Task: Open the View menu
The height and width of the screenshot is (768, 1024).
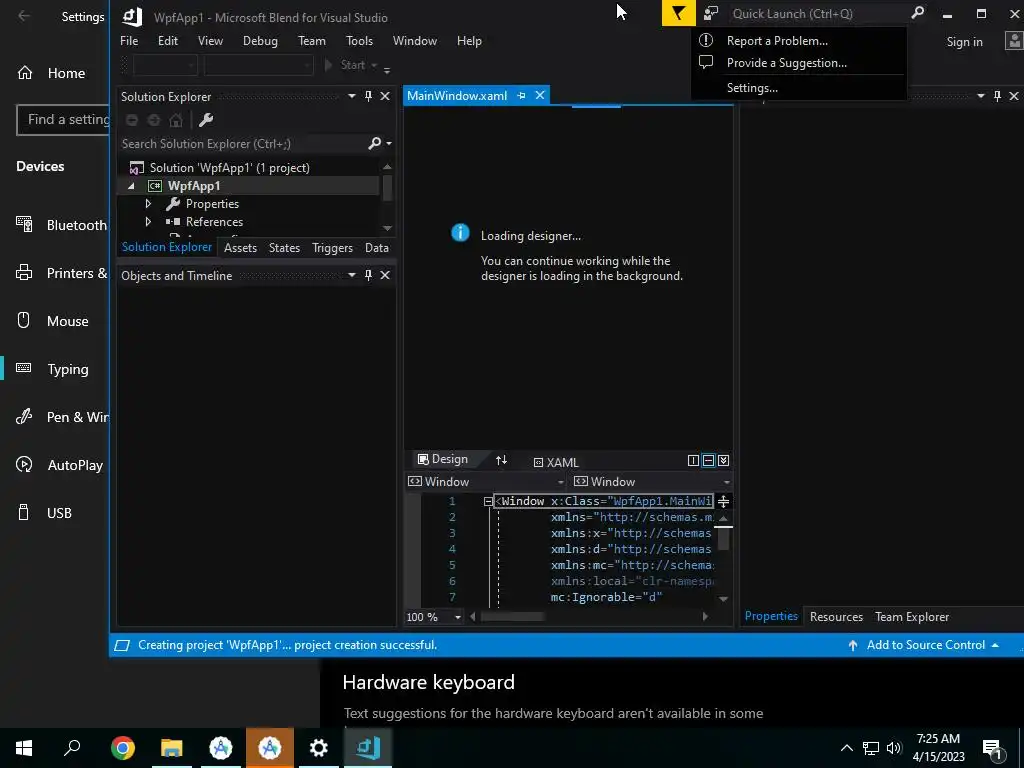Action: (210, 40)
